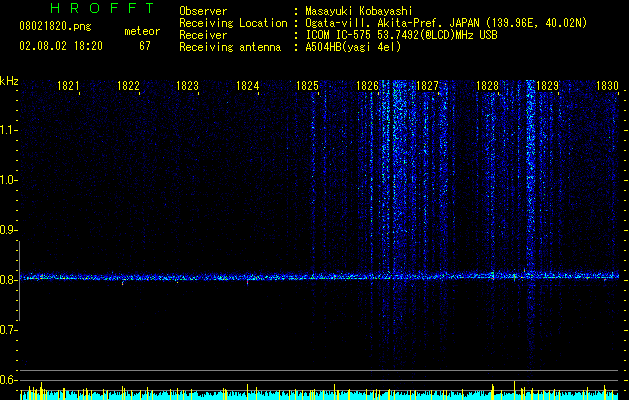This screenshot has height=400, width=629.
Task: Click the meteor count label
Action: [142, 31]
